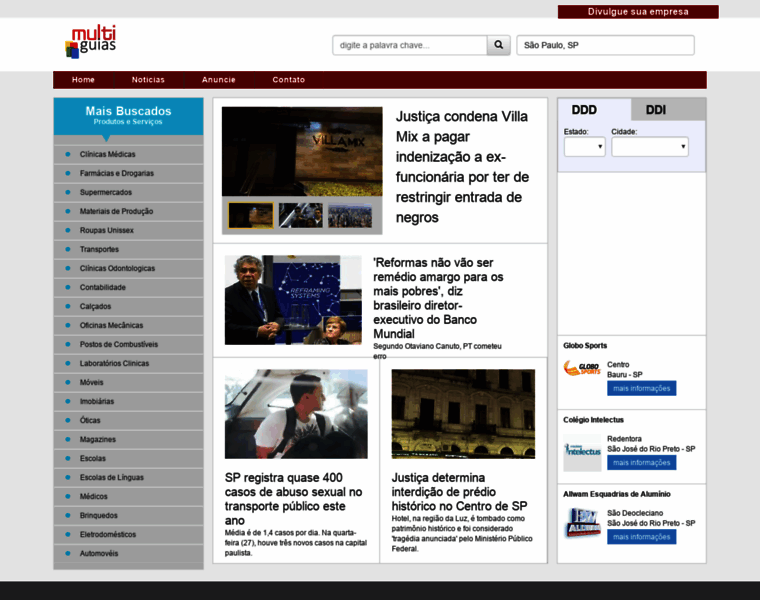760x600 pixels.
Task: Open Justiça determina interdição de prédio headline
Action: coord(459,492)
